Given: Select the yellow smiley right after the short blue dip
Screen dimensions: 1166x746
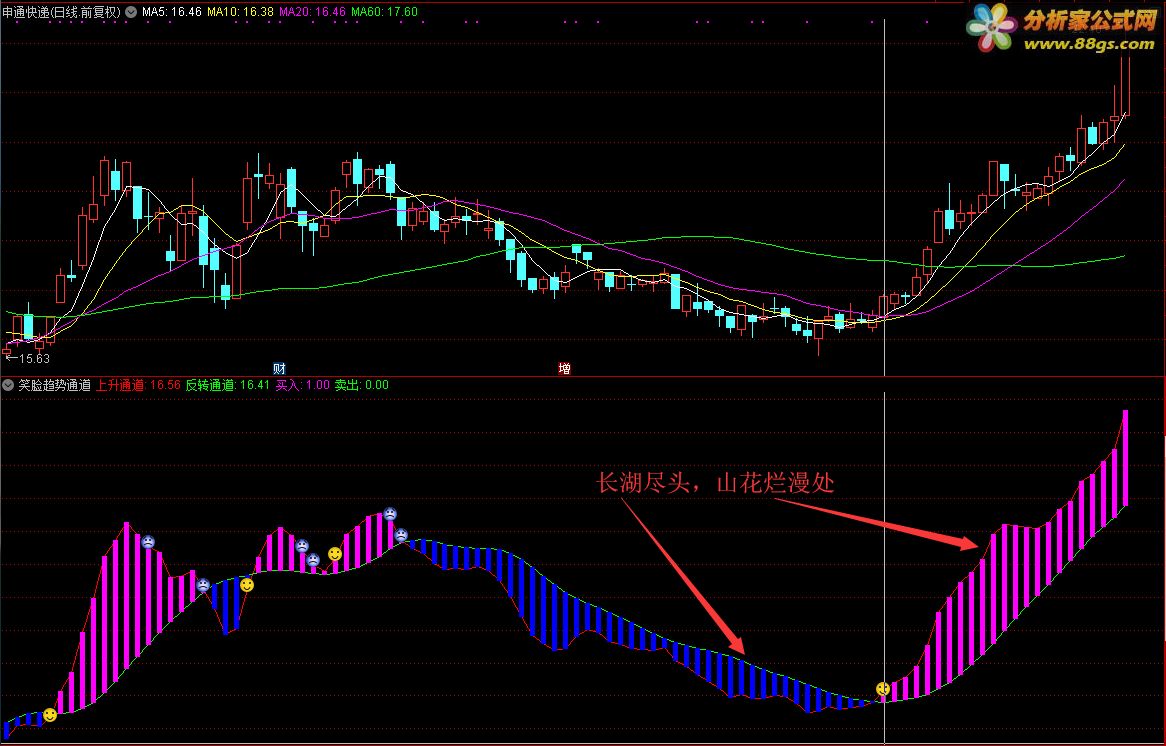Looking at the screenshot, I should click(247, 585).
